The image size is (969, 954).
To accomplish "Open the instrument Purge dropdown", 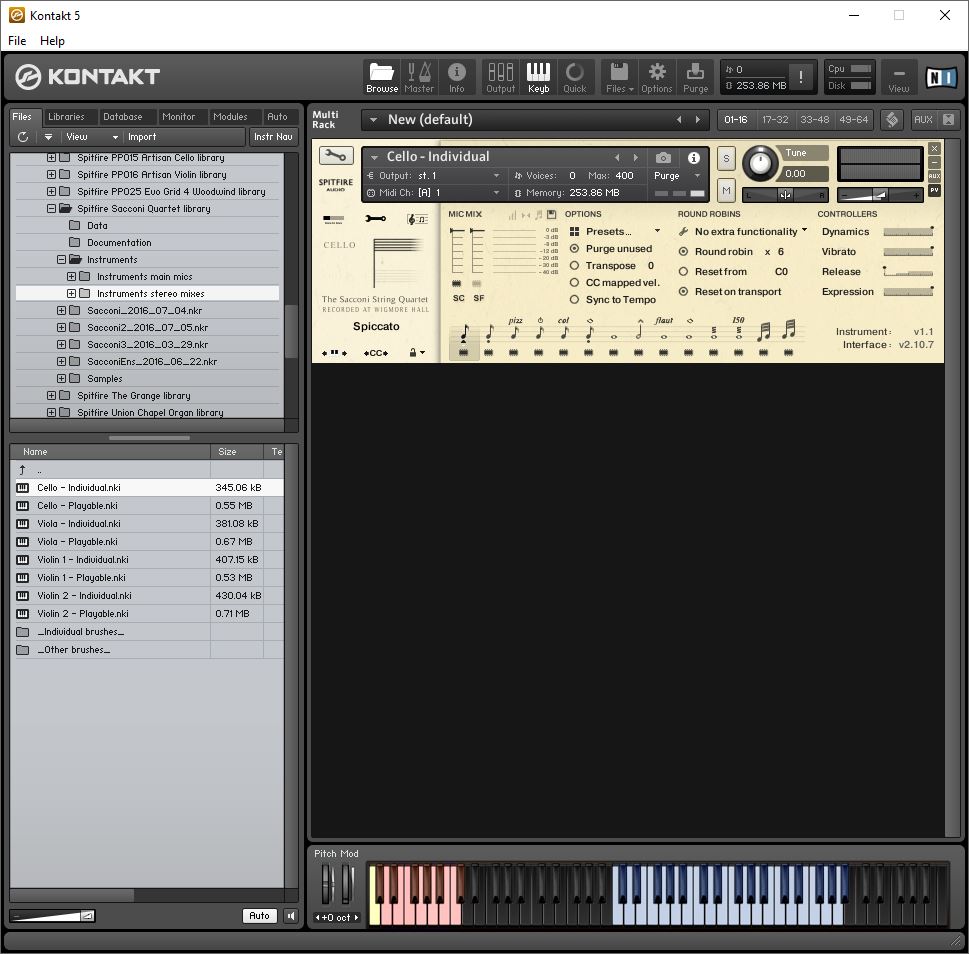I will click(x=698, y=175).
